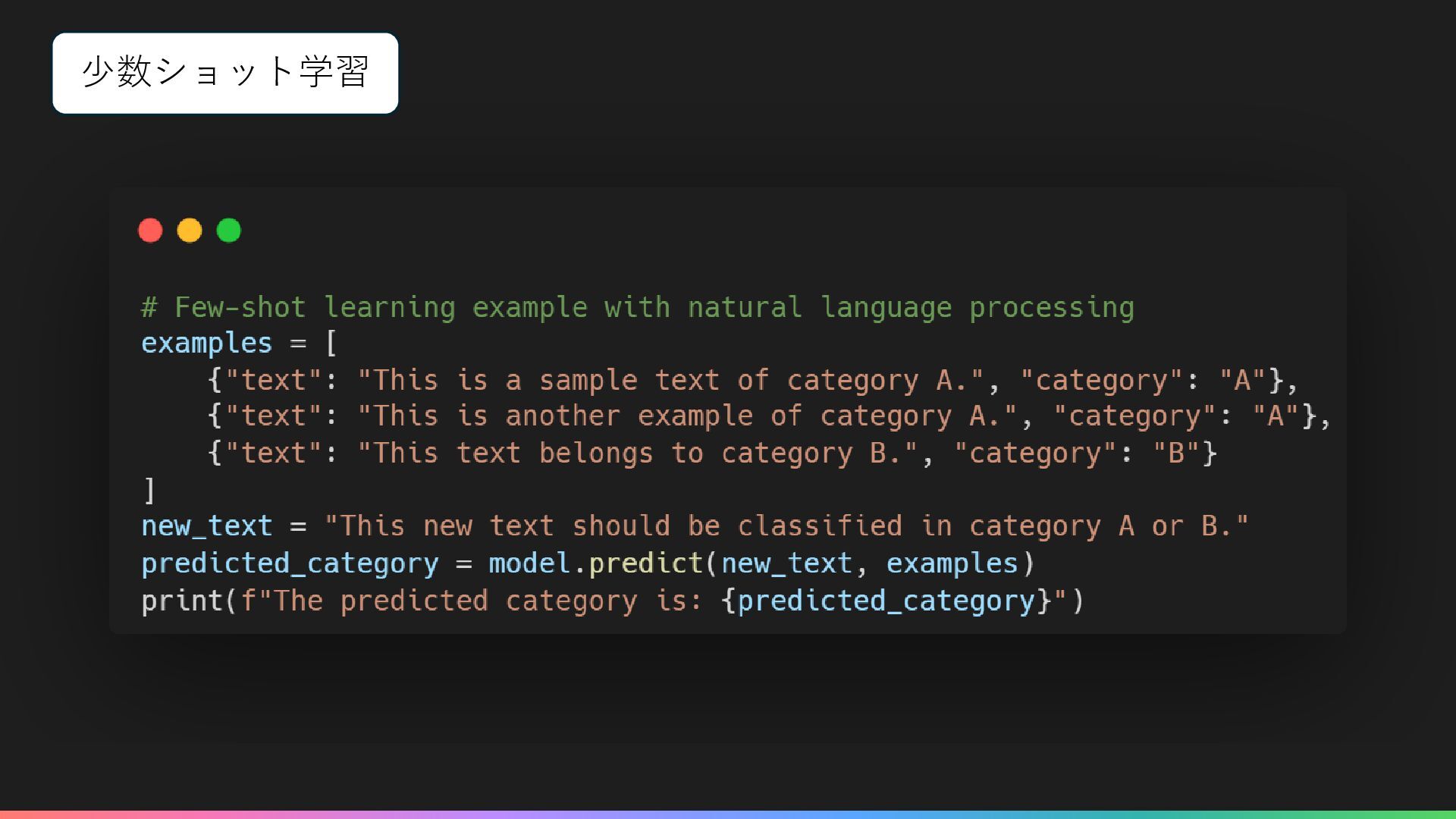
Task: Click the 少数ショット学習 title label
Action: (225, 73)
